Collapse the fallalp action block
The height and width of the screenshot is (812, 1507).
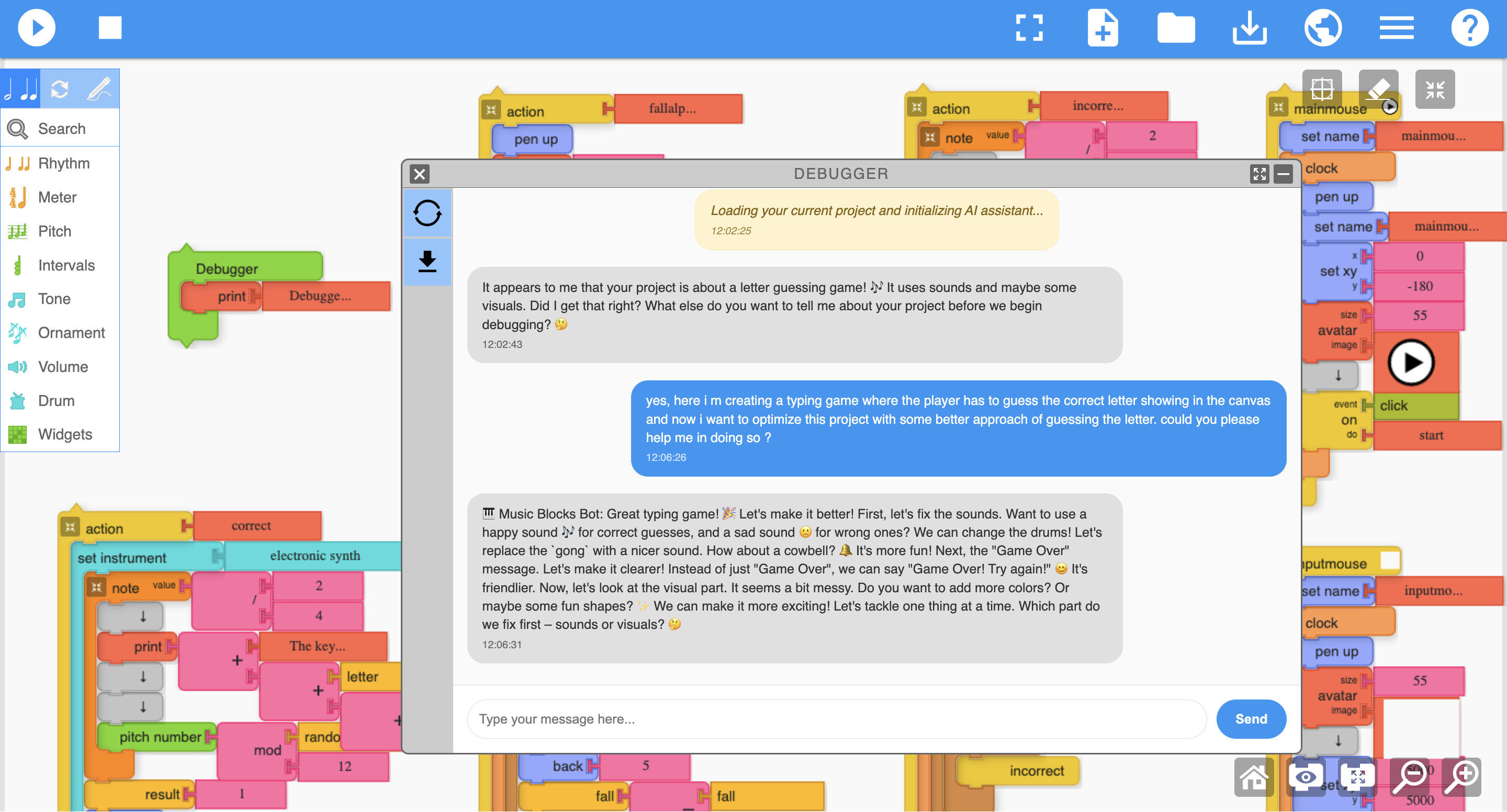(491, 110)
